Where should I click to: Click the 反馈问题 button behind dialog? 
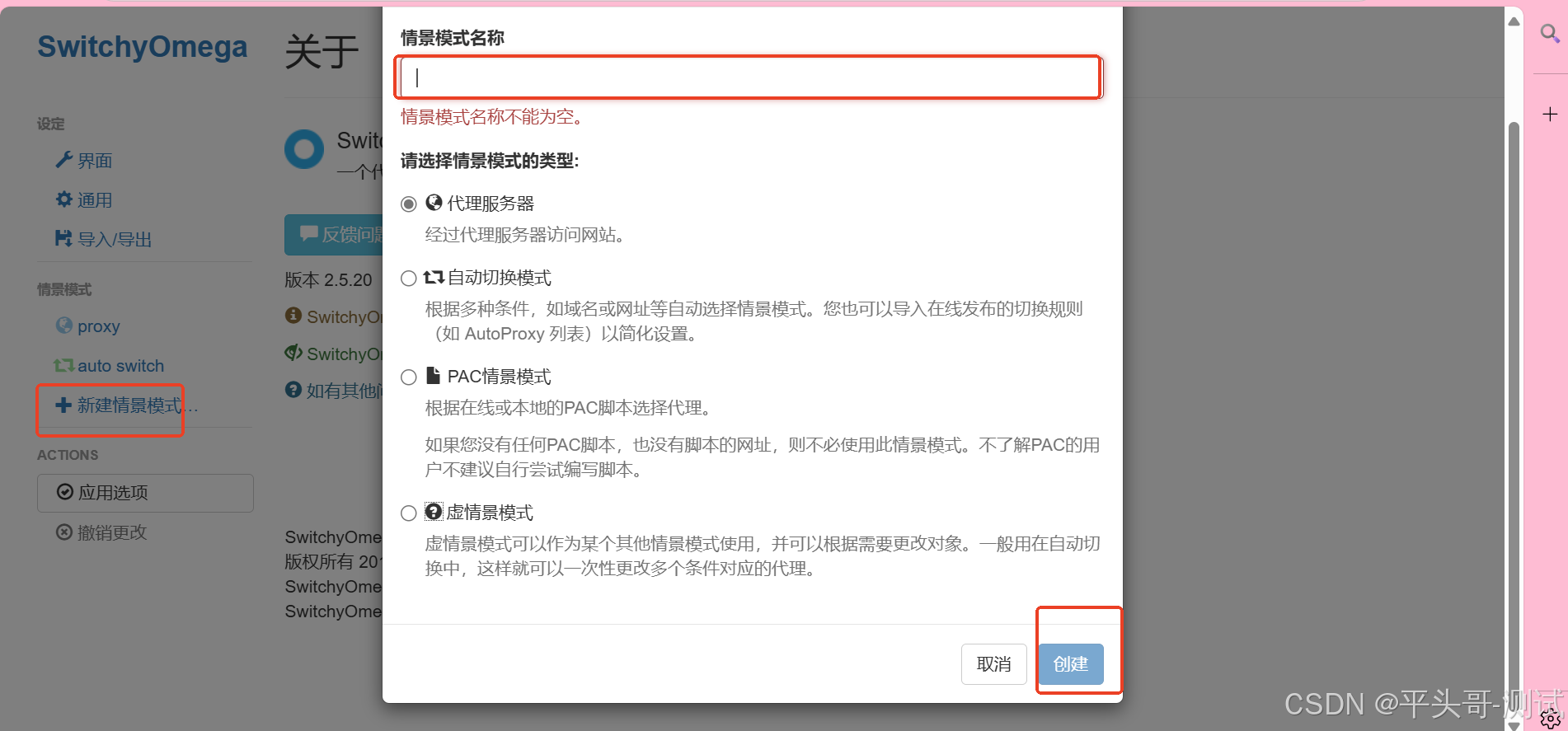tap(334, 235)
